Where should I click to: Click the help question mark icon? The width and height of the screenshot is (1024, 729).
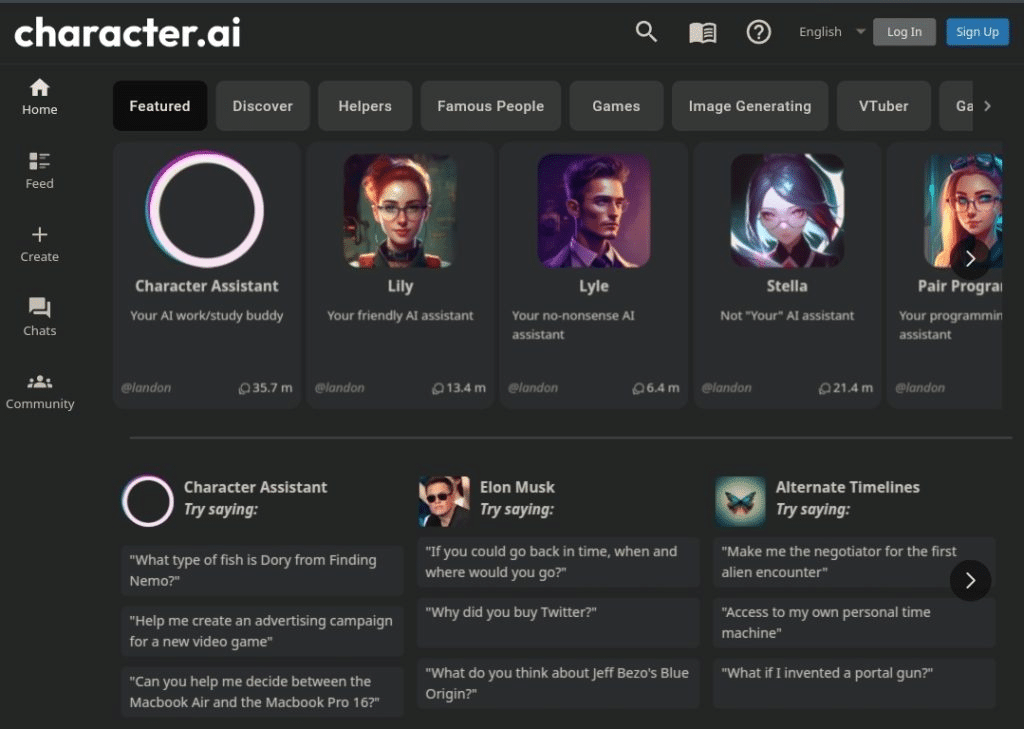759,32
